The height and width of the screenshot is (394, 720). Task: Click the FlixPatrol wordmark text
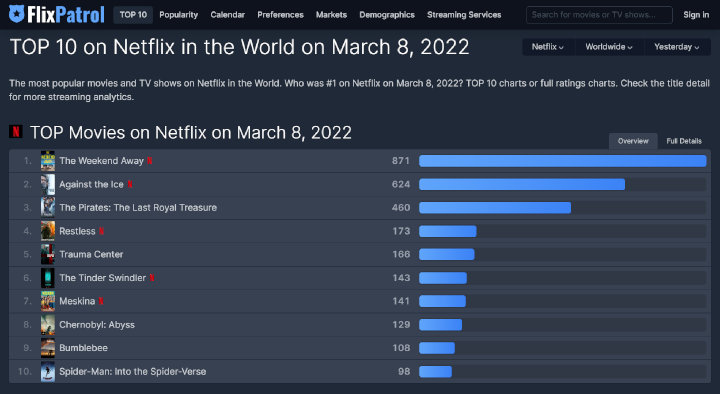pos(66,15)
